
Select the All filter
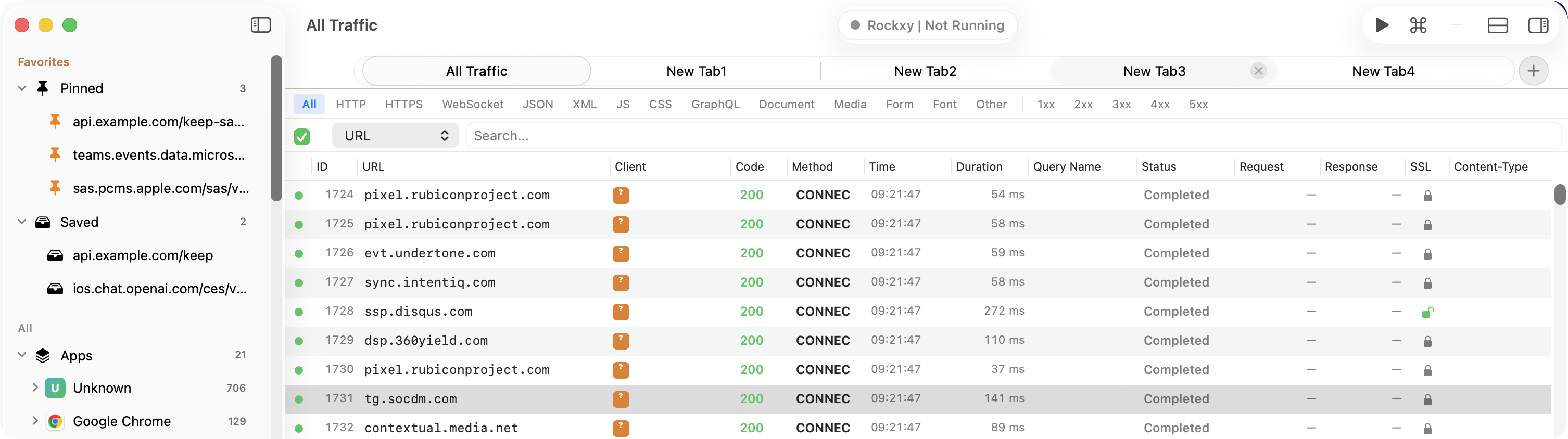point(309,104)
